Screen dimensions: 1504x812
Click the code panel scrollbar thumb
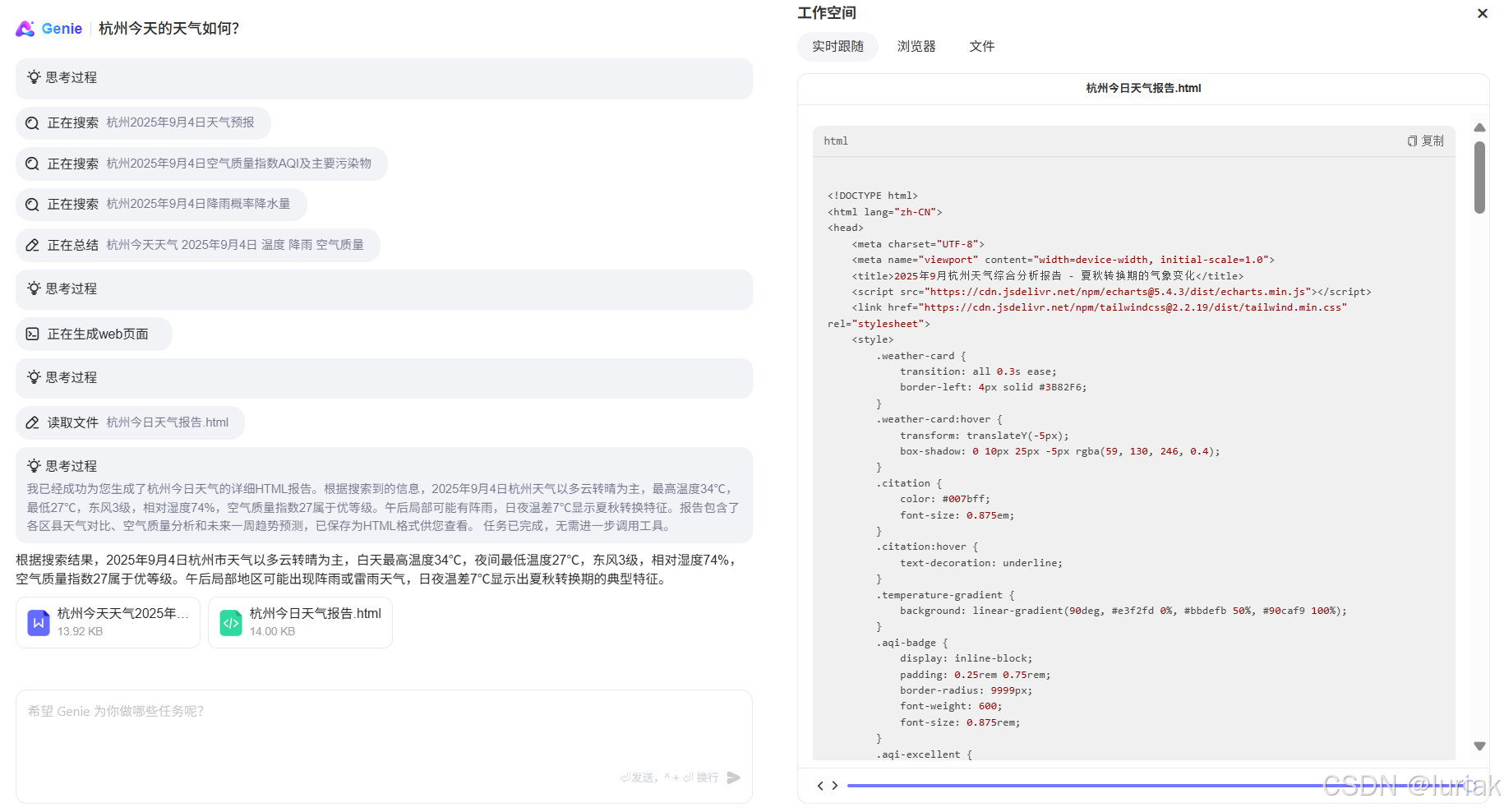pyautogui.click(x=1479, y=178)
